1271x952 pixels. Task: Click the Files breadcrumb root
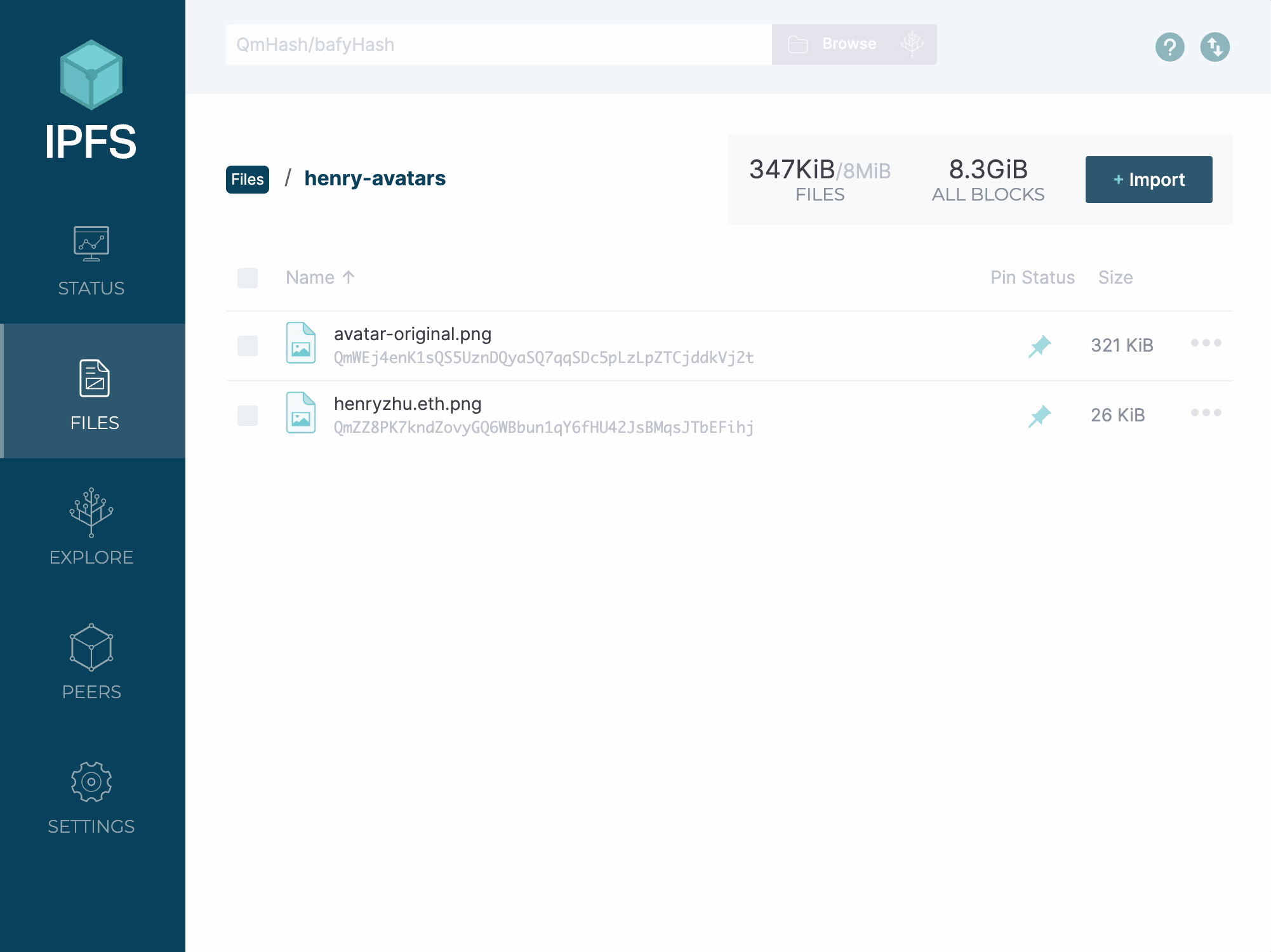(x=248, y=180)
